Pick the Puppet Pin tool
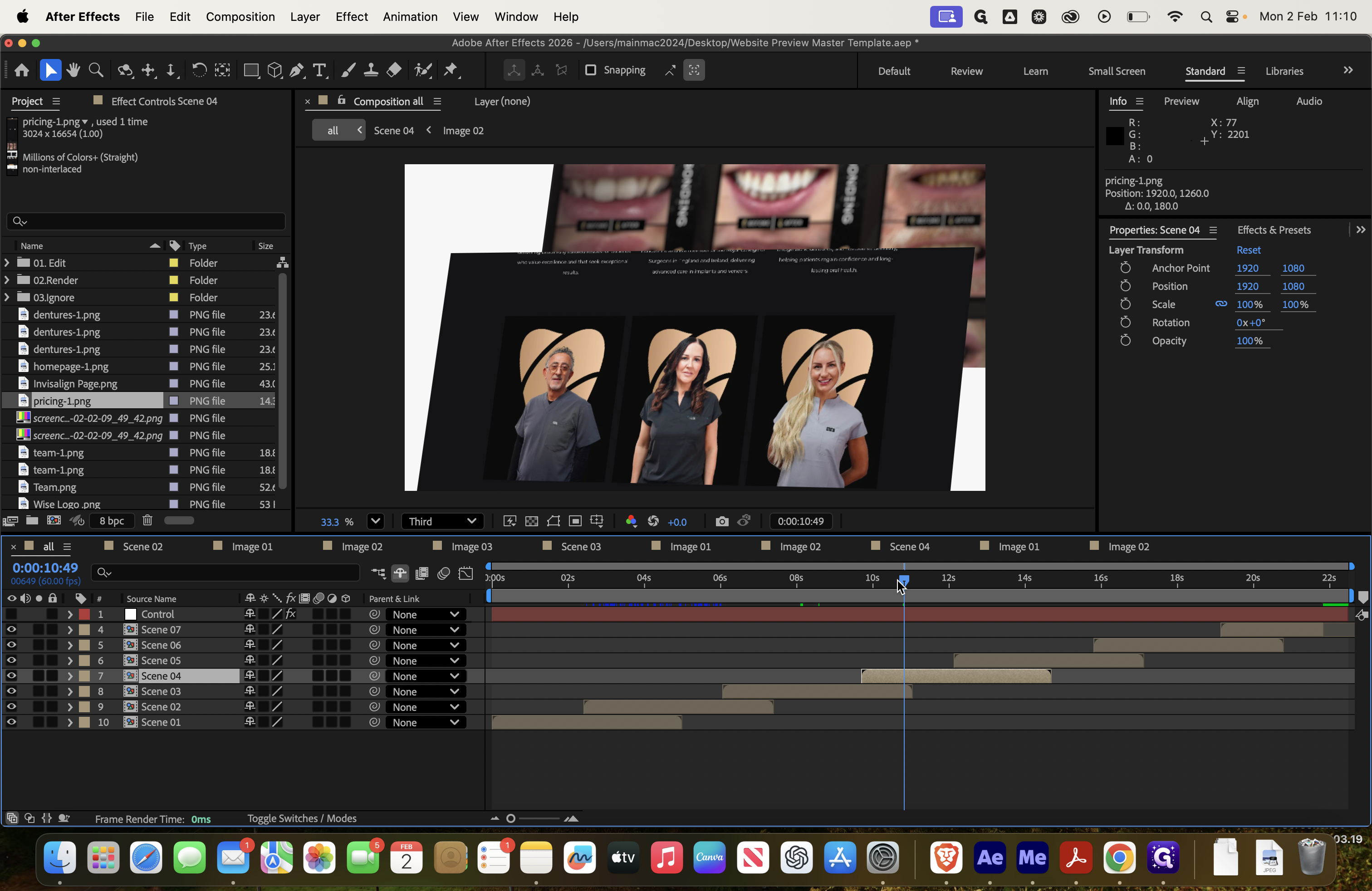This screenshot has width=1372, height=891. (450, 70)
